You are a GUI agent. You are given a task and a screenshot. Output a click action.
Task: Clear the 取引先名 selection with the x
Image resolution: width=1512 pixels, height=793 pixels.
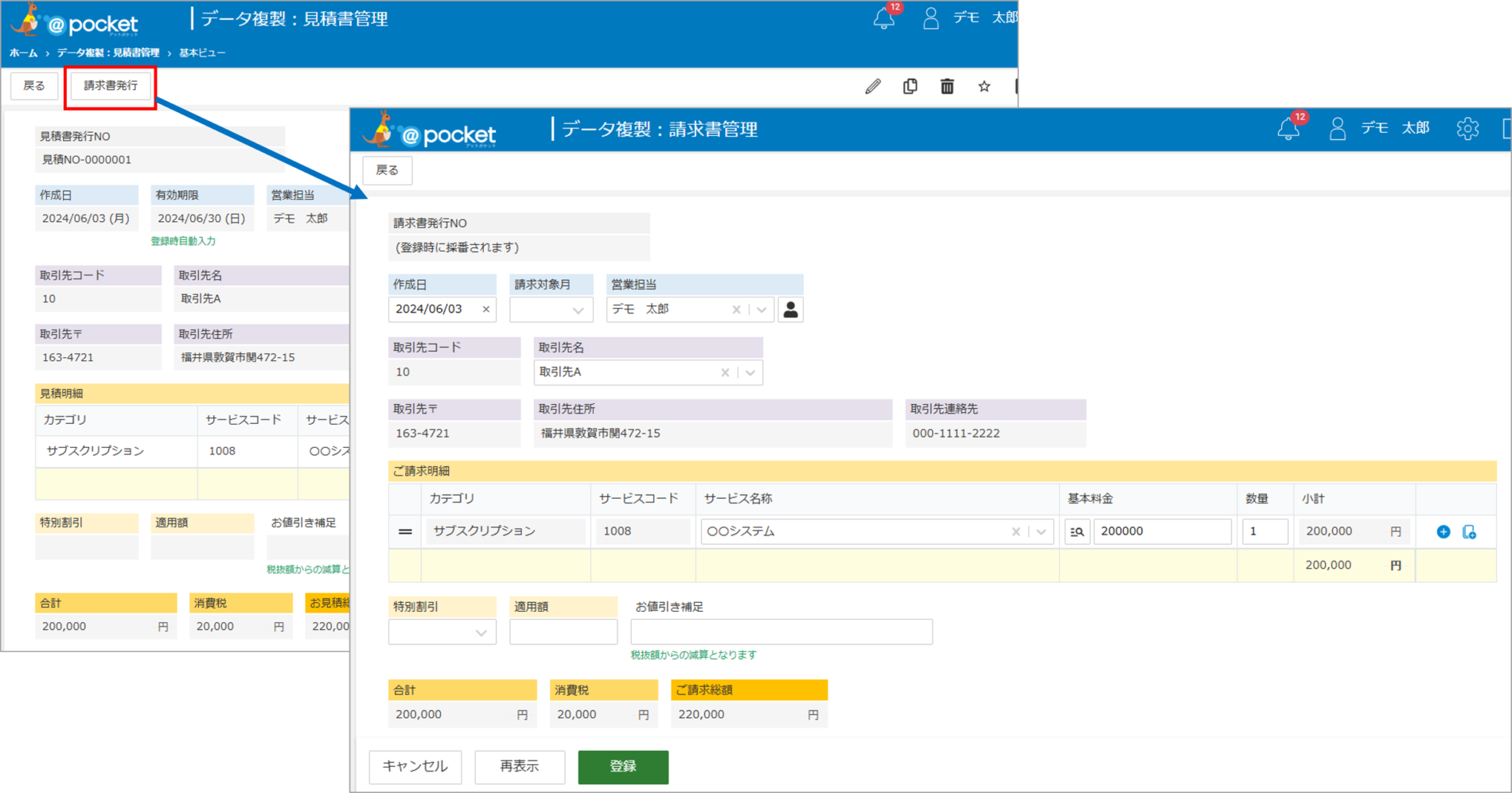[725, 372]
